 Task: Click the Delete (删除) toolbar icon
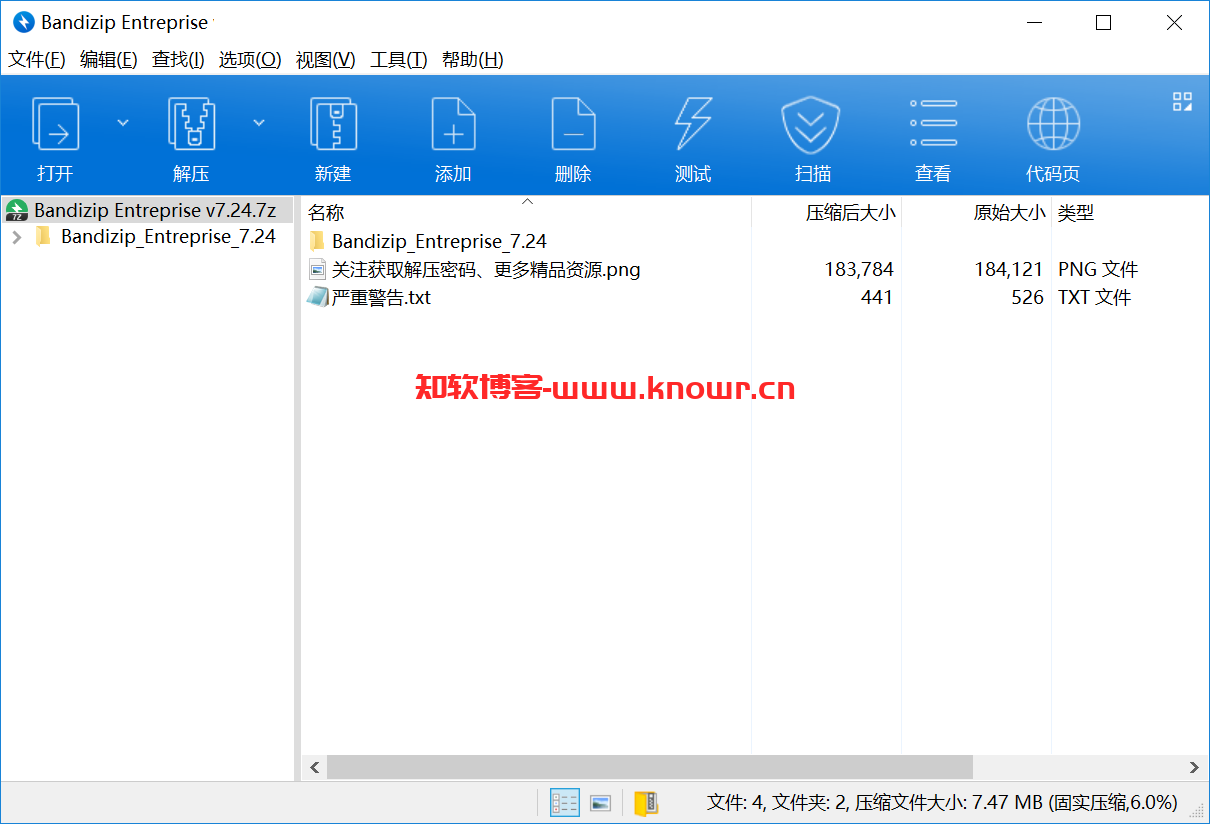click(x=573, y=124)
